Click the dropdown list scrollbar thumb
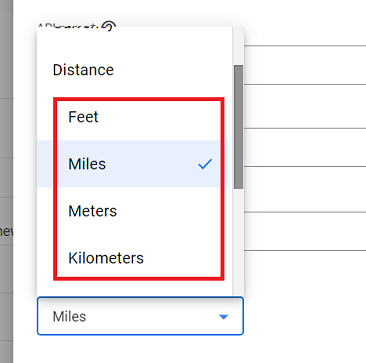 click(238, 127)
